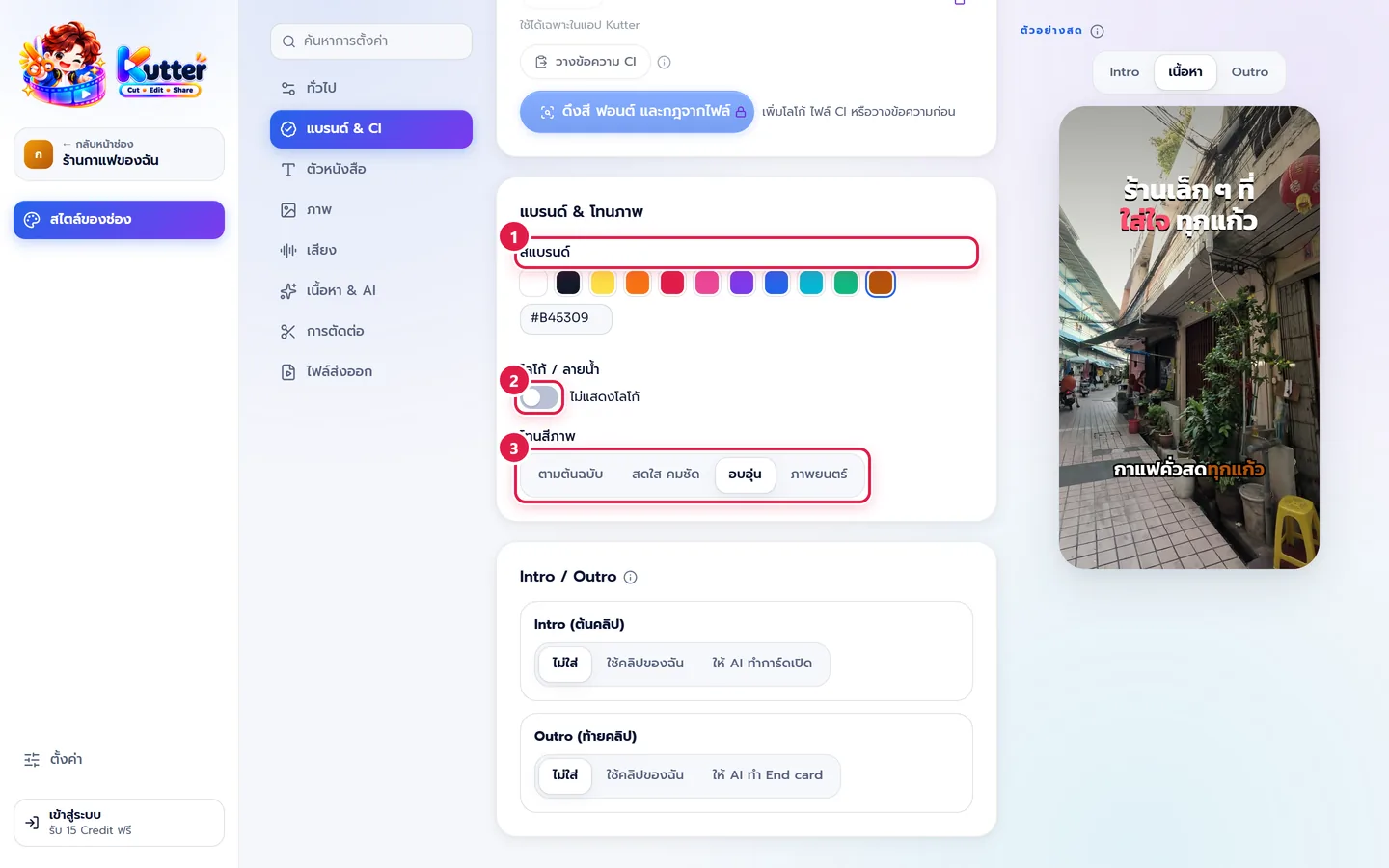Click the เข้าสู่ระบบ login button

pyautogui.click(x=119, y=823)
